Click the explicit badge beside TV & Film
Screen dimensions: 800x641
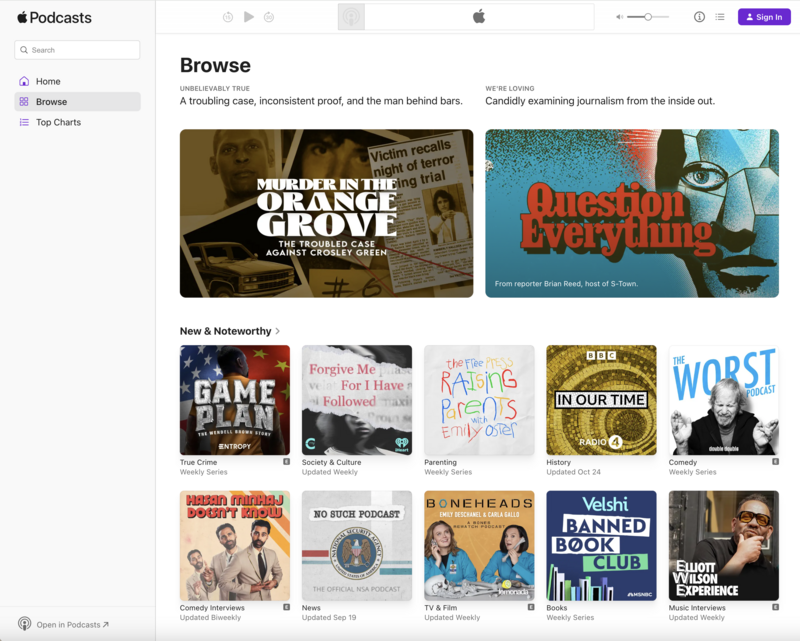[x=531, y=607]
